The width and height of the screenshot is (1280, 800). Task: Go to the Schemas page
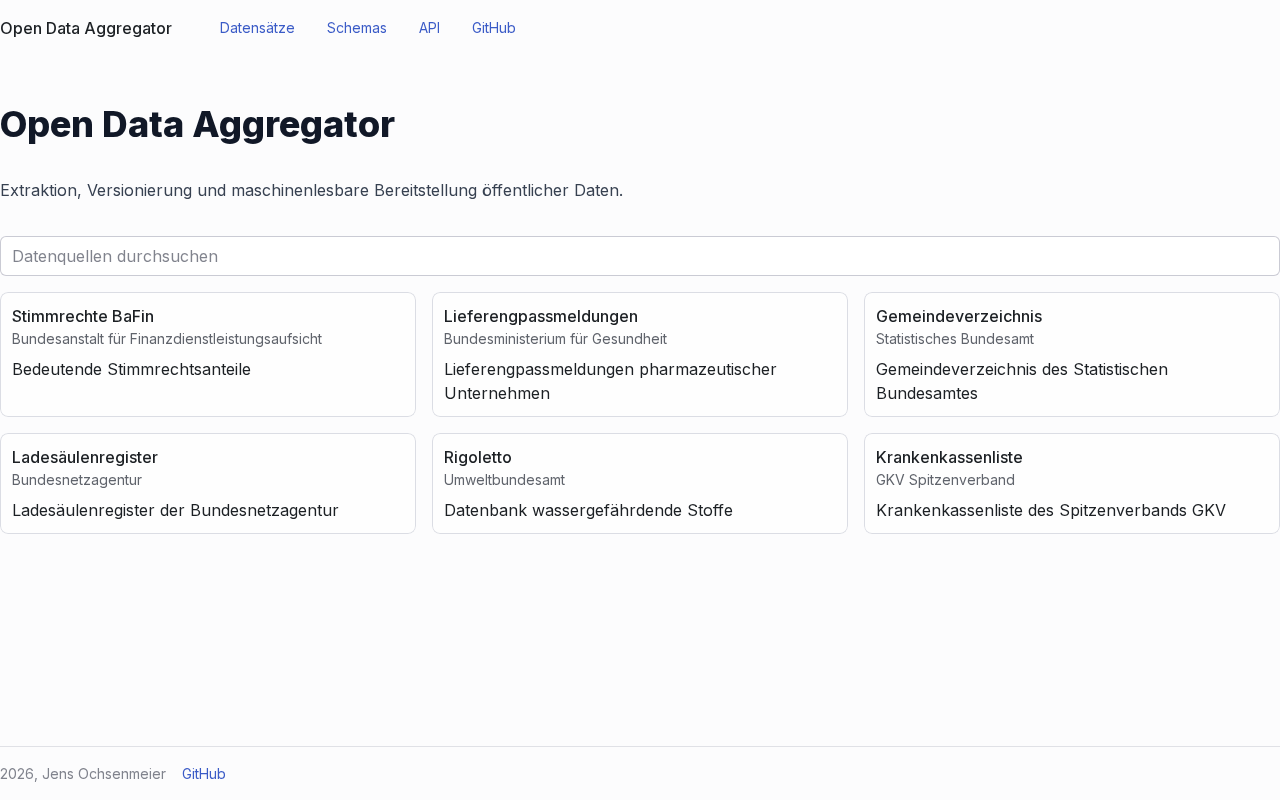point(357,28)
